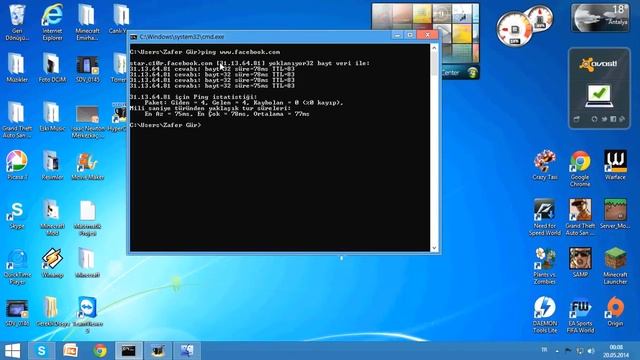Click the avast laptop checkmark status
The width and height of the screenshot is (640, 360).
(599, 96)
